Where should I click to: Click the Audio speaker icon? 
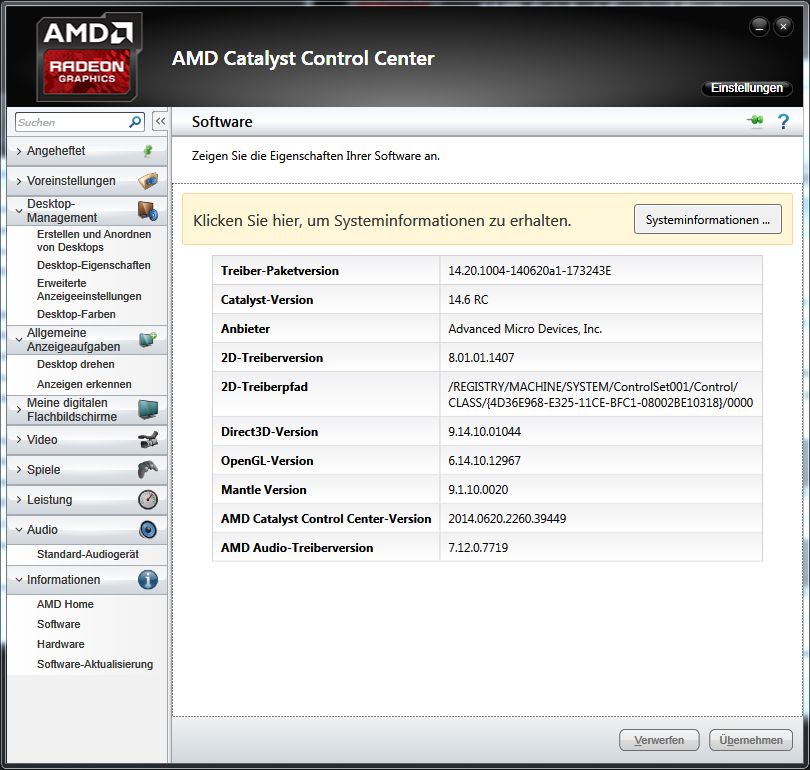(148, 529)
